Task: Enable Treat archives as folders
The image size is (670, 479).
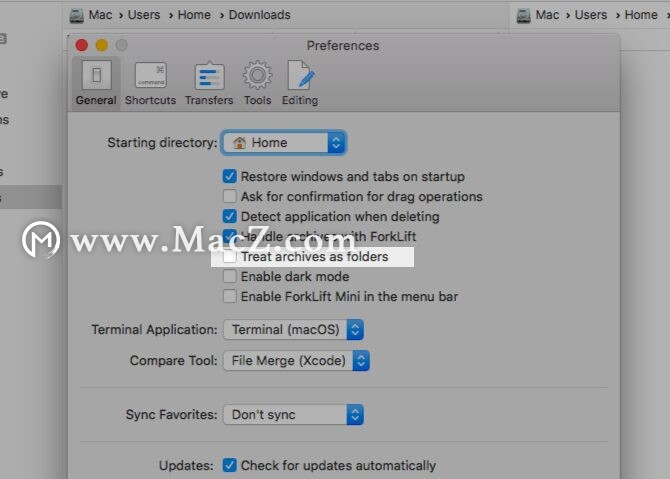Action: coord(229,256)
